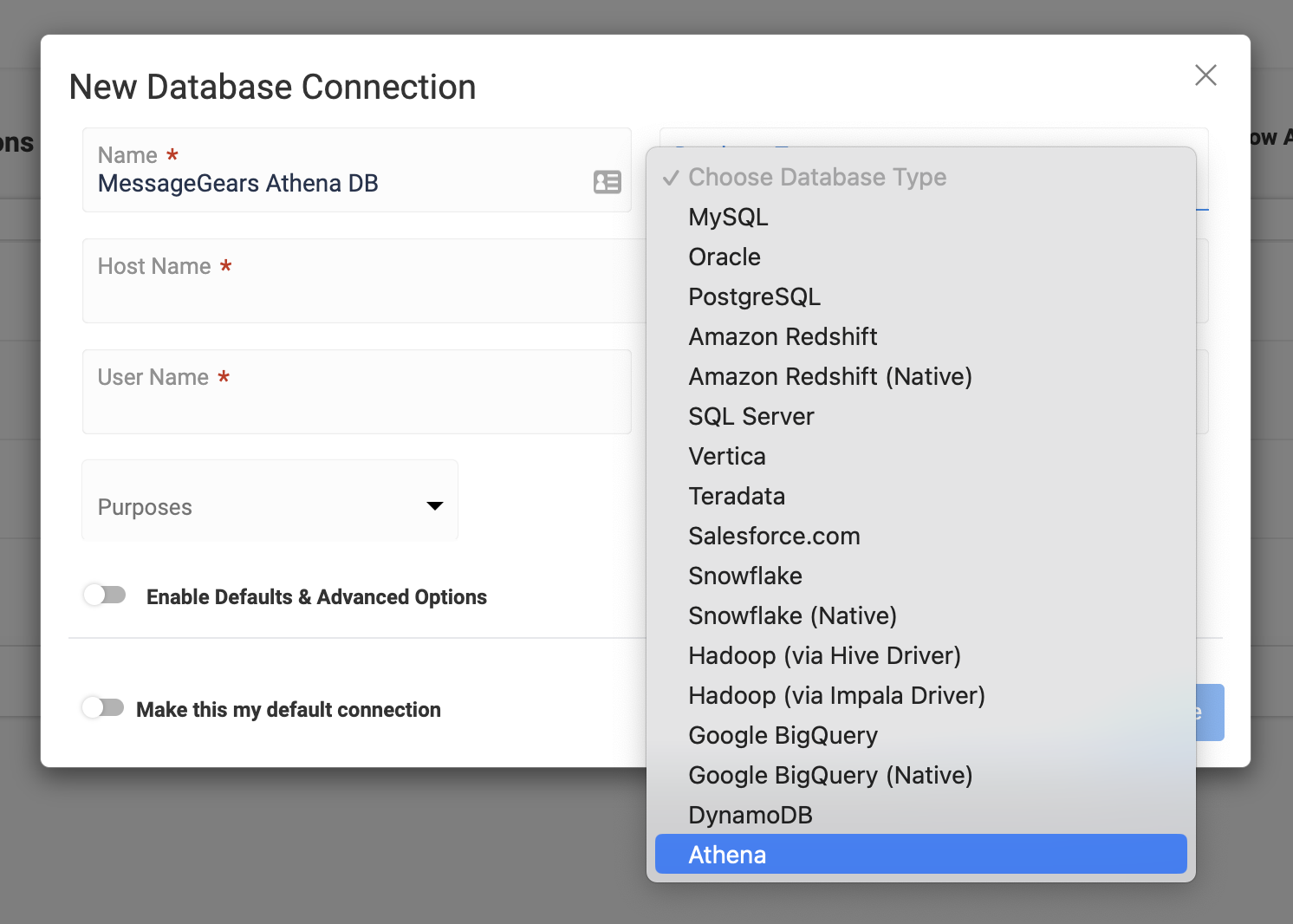Enable Make this my default connection
The width and height of the screenshot is (1293, 924).
(x=103, y=707)
